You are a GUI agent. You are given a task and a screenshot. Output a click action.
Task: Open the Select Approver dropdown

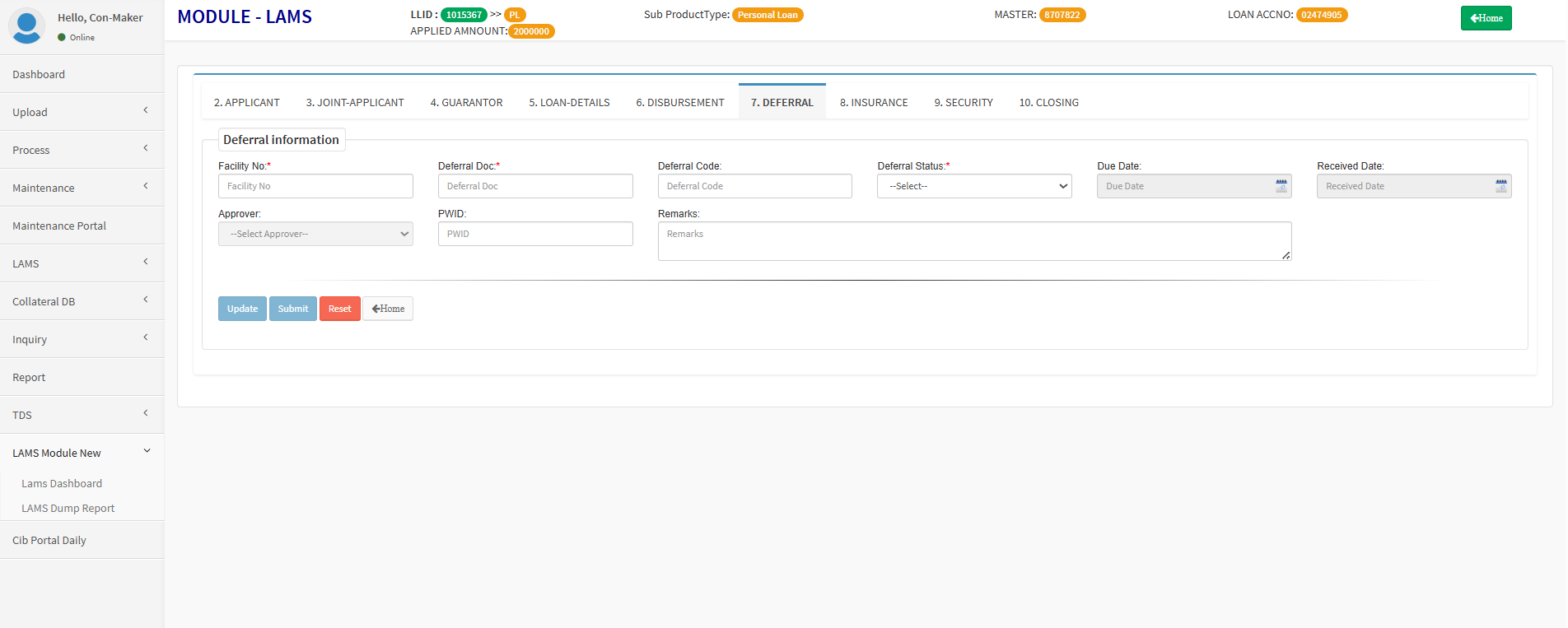[x=315, y=234]
